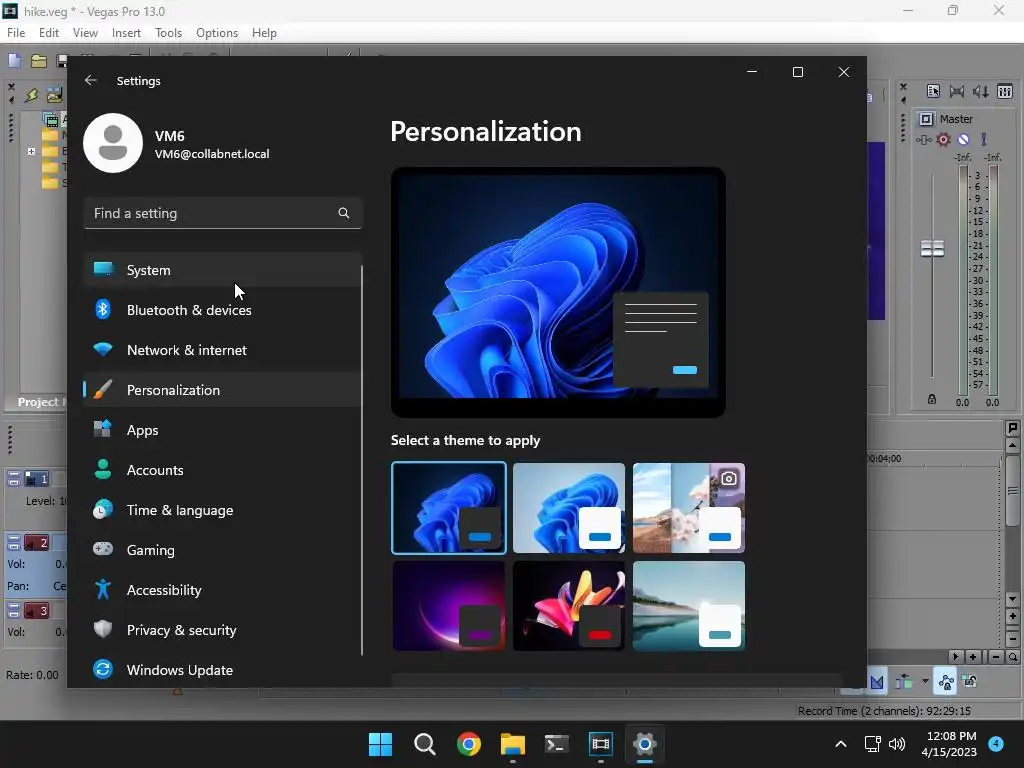Image resolution: width=1024 pixels, height=768 pixels.
Task: Go to Network & internet settings
Action: tap(222, 350)
